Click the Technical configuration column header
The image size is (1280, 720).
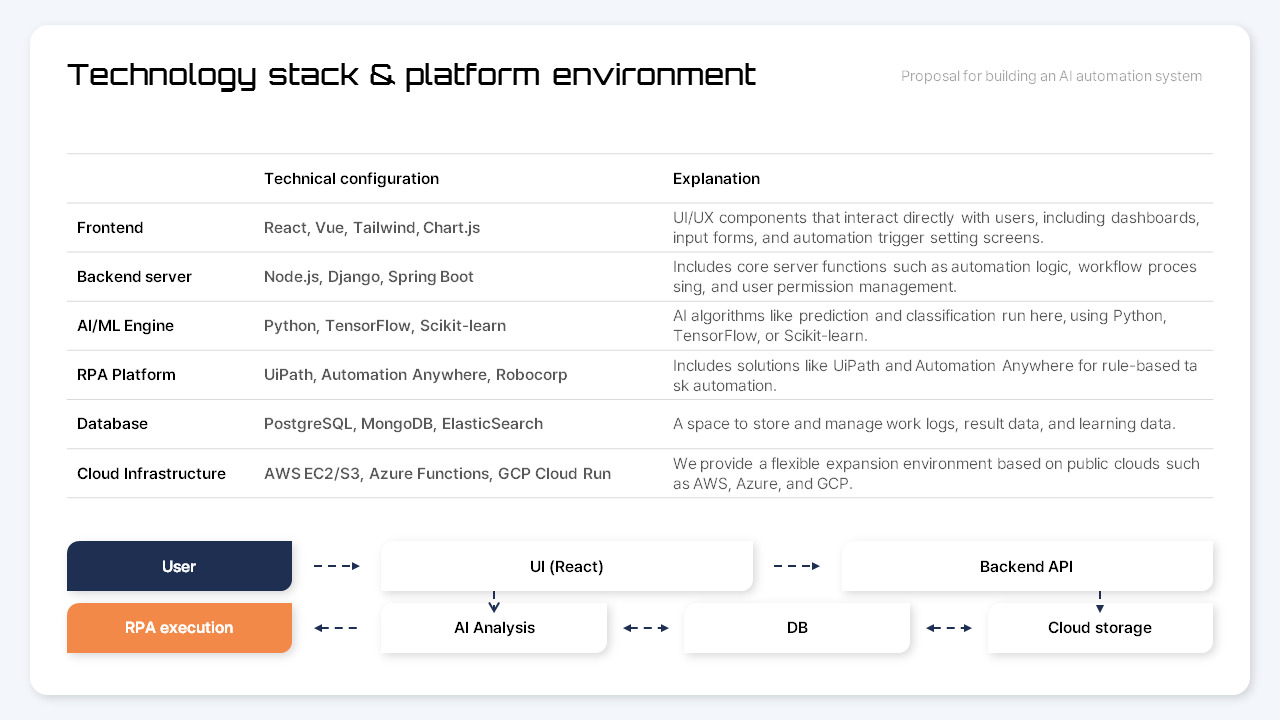tap(351, 179)
